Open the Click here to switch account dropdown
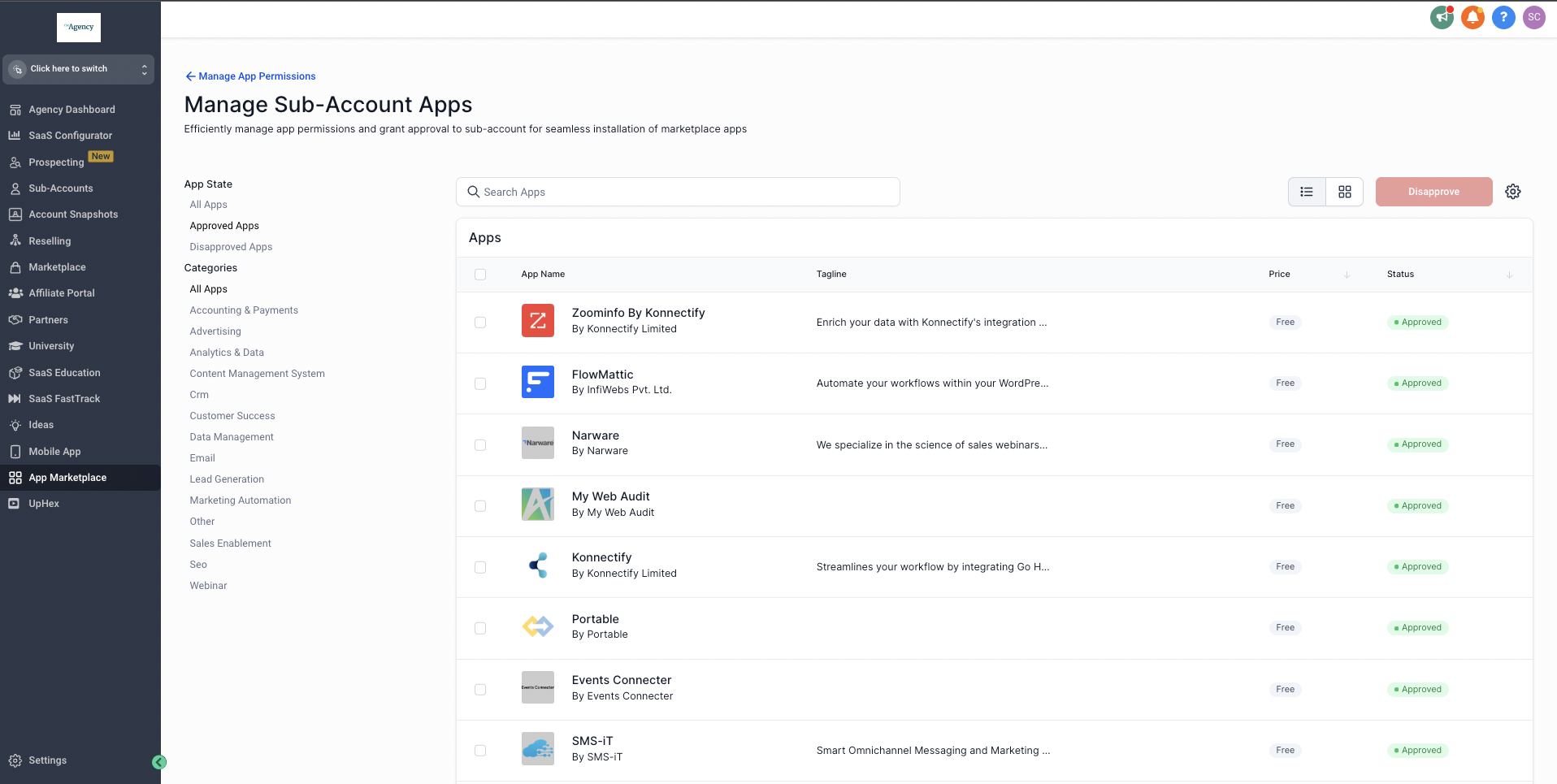Viewport: 1557px width, 784px height. [x=78, y=69]
